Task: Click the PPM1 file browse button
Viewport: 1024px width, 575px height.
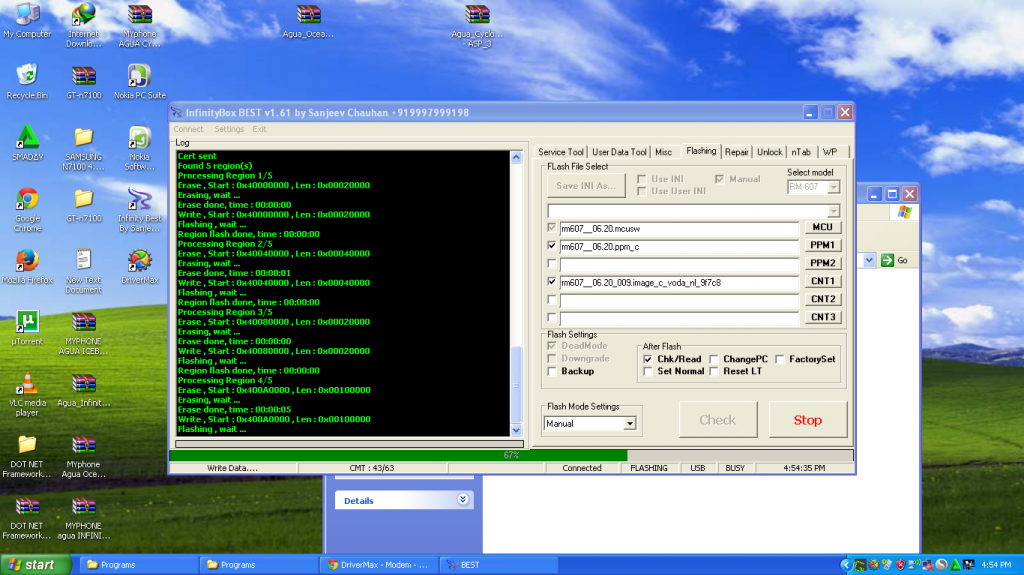Action: point(822,245)
